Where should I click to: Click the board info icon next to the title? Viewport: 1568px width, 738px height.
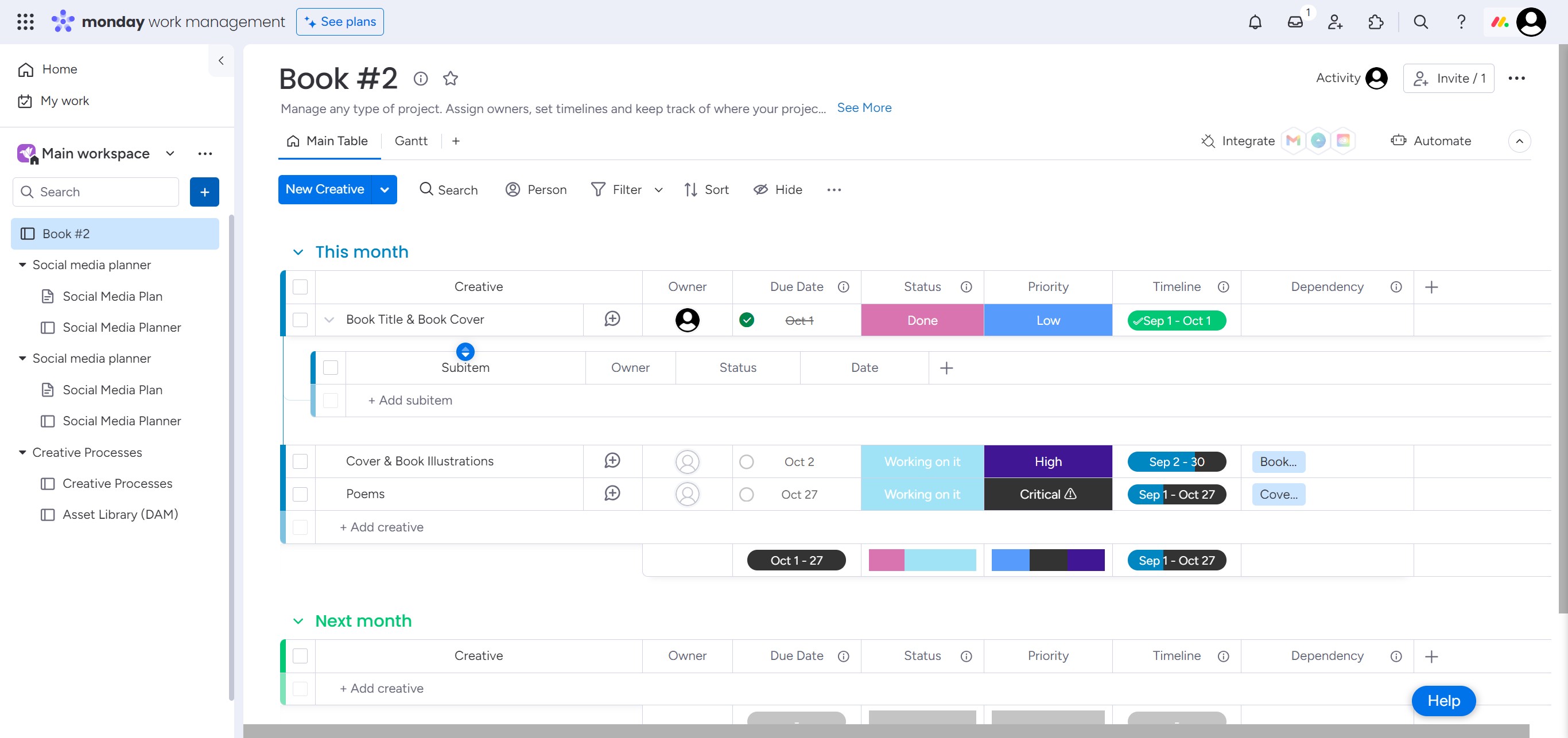coord(420,79)
